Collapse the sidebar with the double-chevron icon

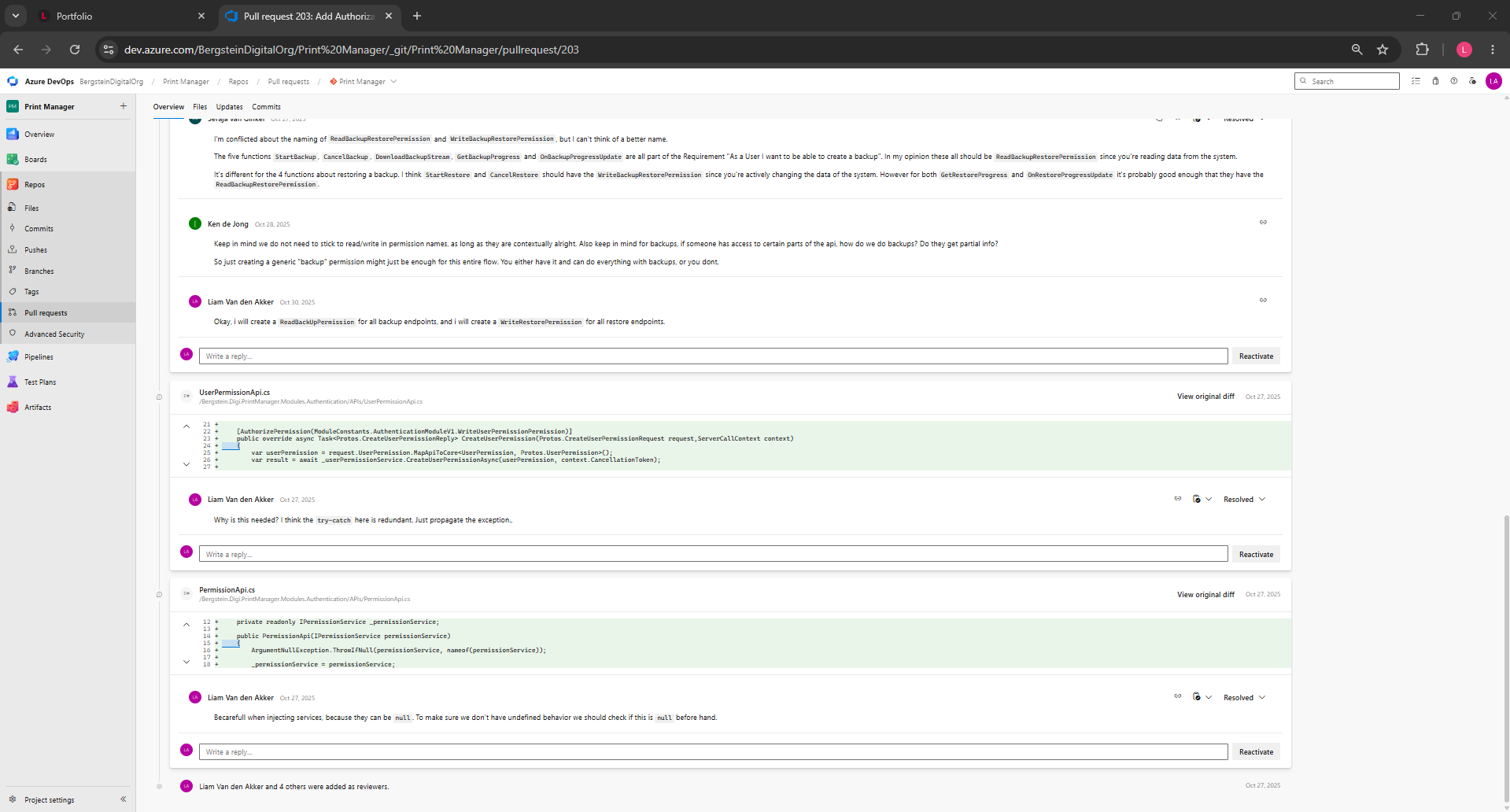click(x=124, y=799)
